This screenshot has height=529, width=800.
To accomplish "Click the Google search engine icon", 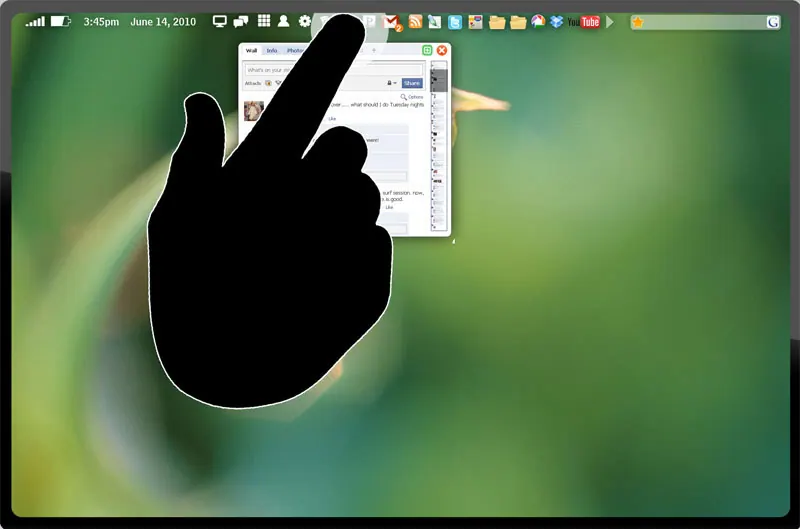I will (x=773, y=22).
